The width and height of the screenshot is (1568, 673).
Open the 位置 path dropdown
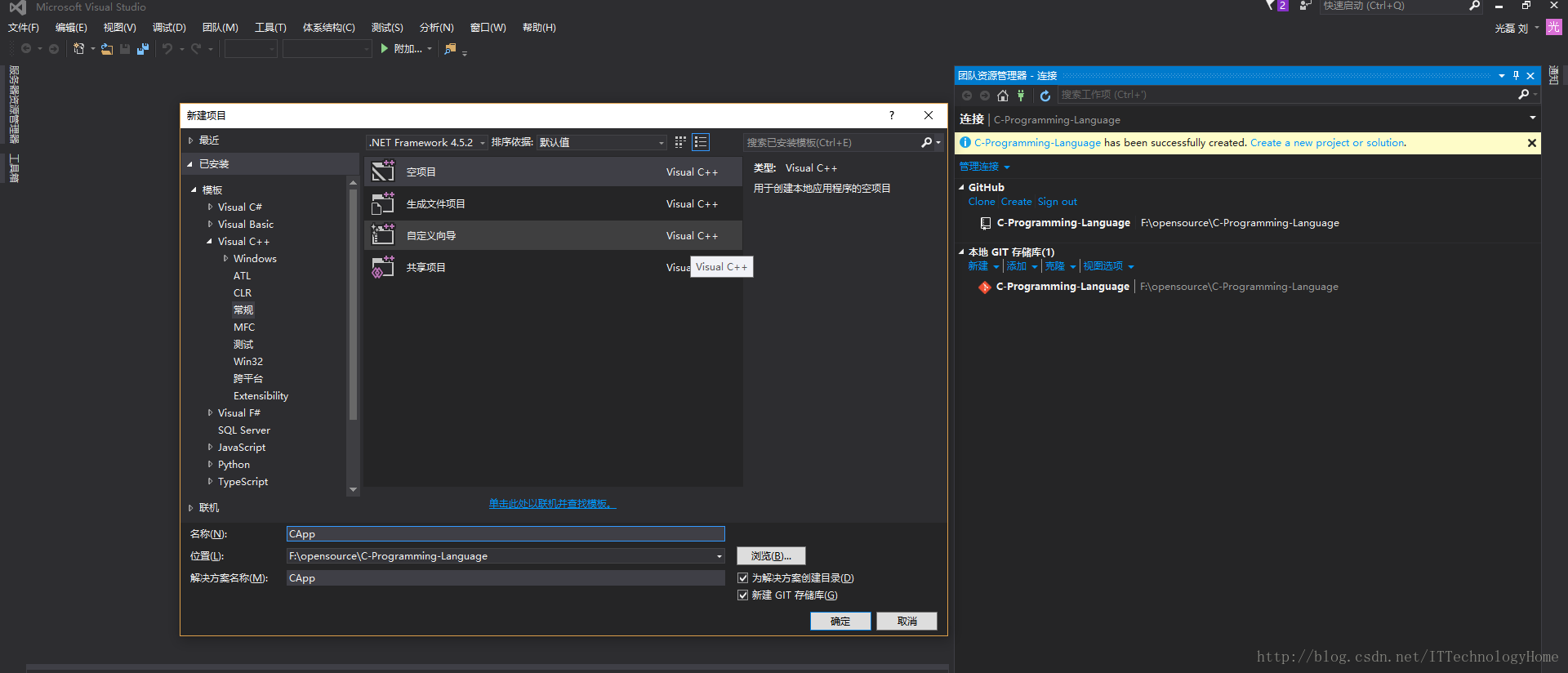point(719,556)
